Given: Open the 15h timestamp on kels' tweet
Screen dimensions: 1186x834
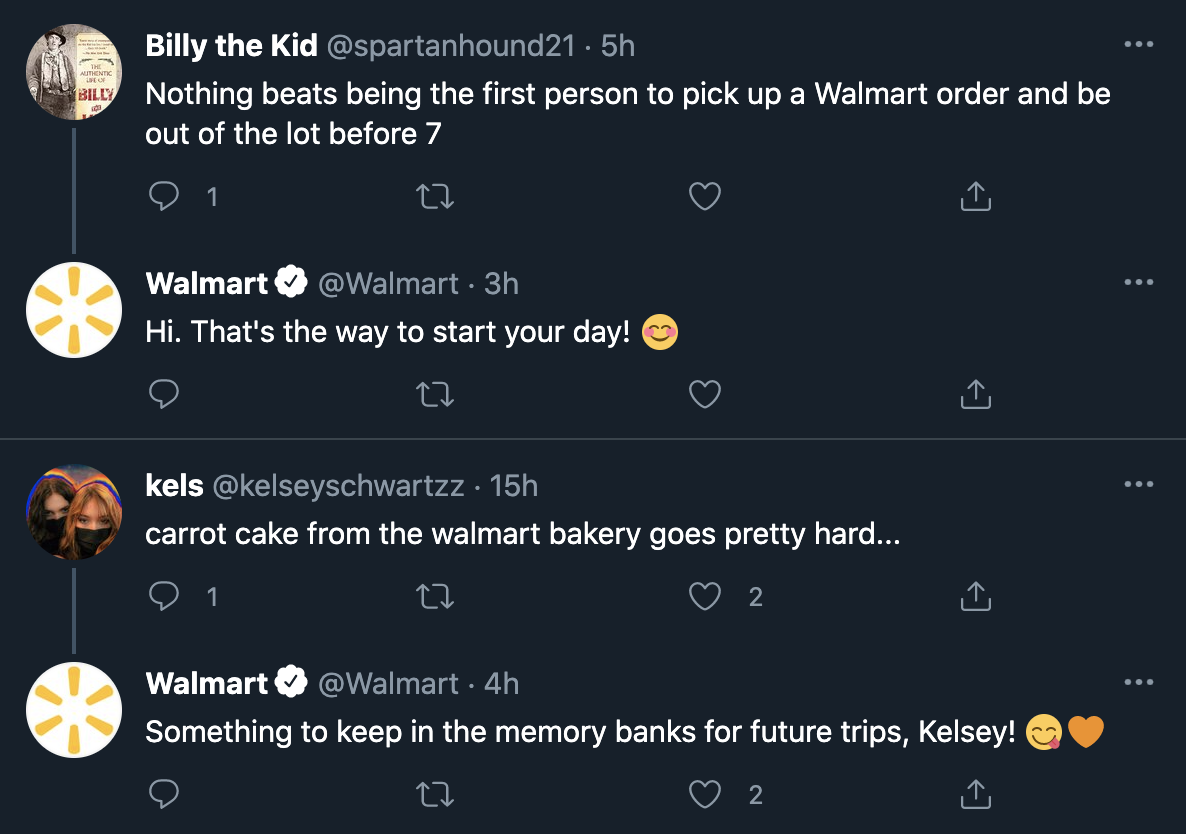Looking at the screenshot, I should tap(514, 486).
